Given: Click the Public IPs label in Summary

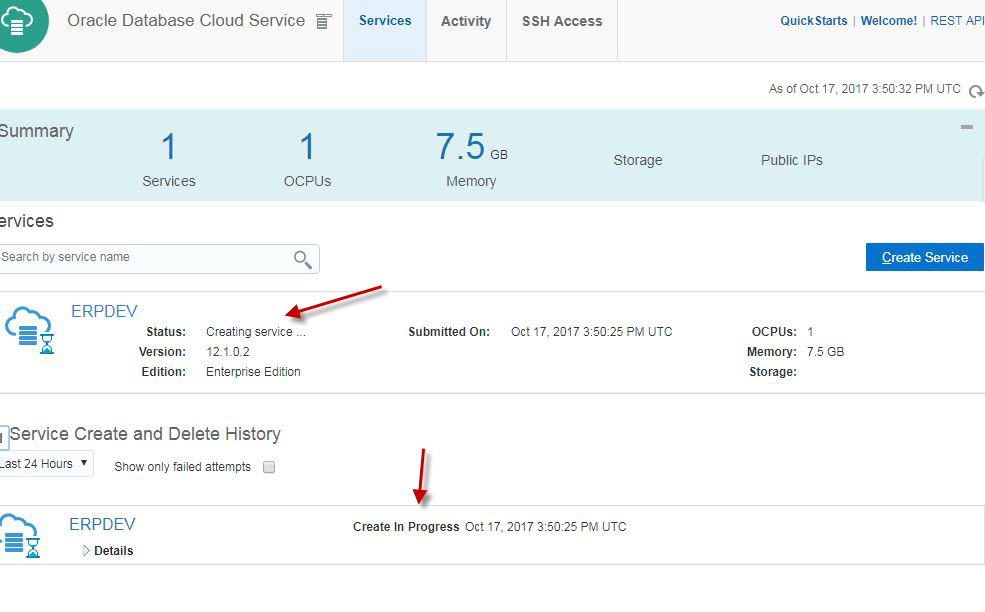Looking at the screenshot, I should 792,160.
